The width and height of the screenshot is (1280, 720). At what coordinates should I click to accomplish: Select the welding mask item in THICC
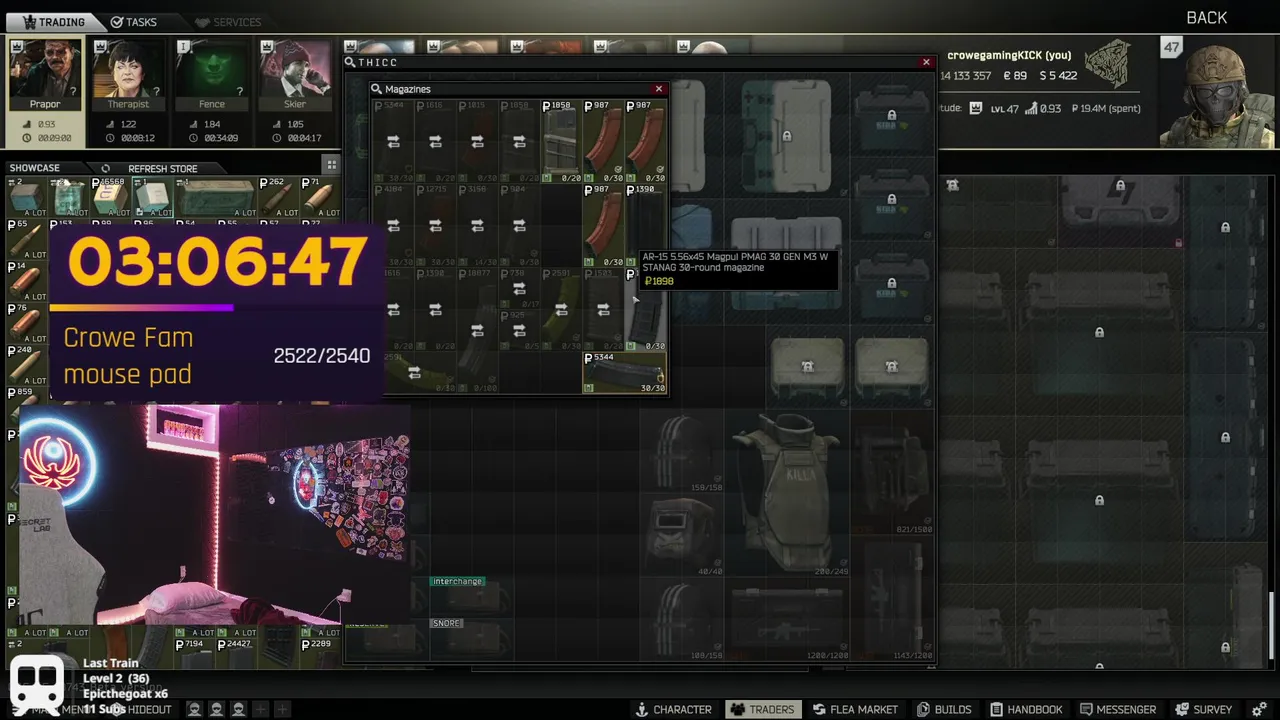tap(682, 537)
